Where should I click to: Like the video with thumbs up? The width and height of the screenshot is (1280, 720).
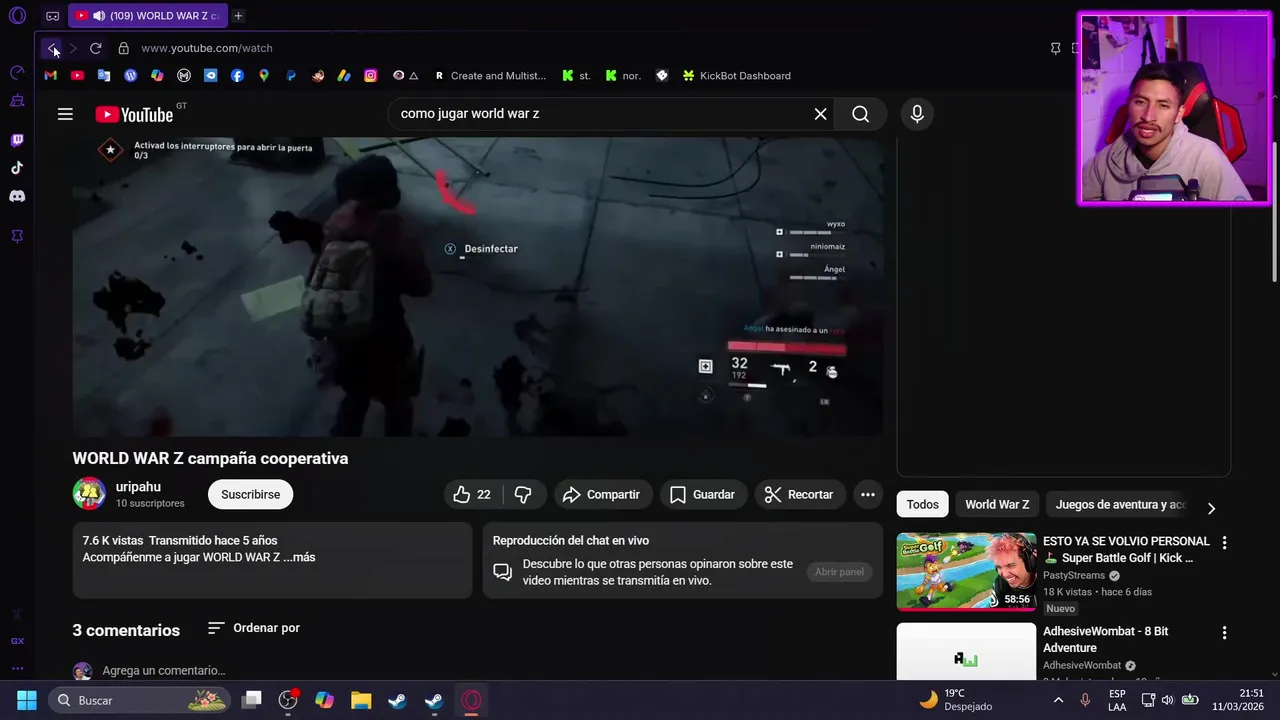472,494
